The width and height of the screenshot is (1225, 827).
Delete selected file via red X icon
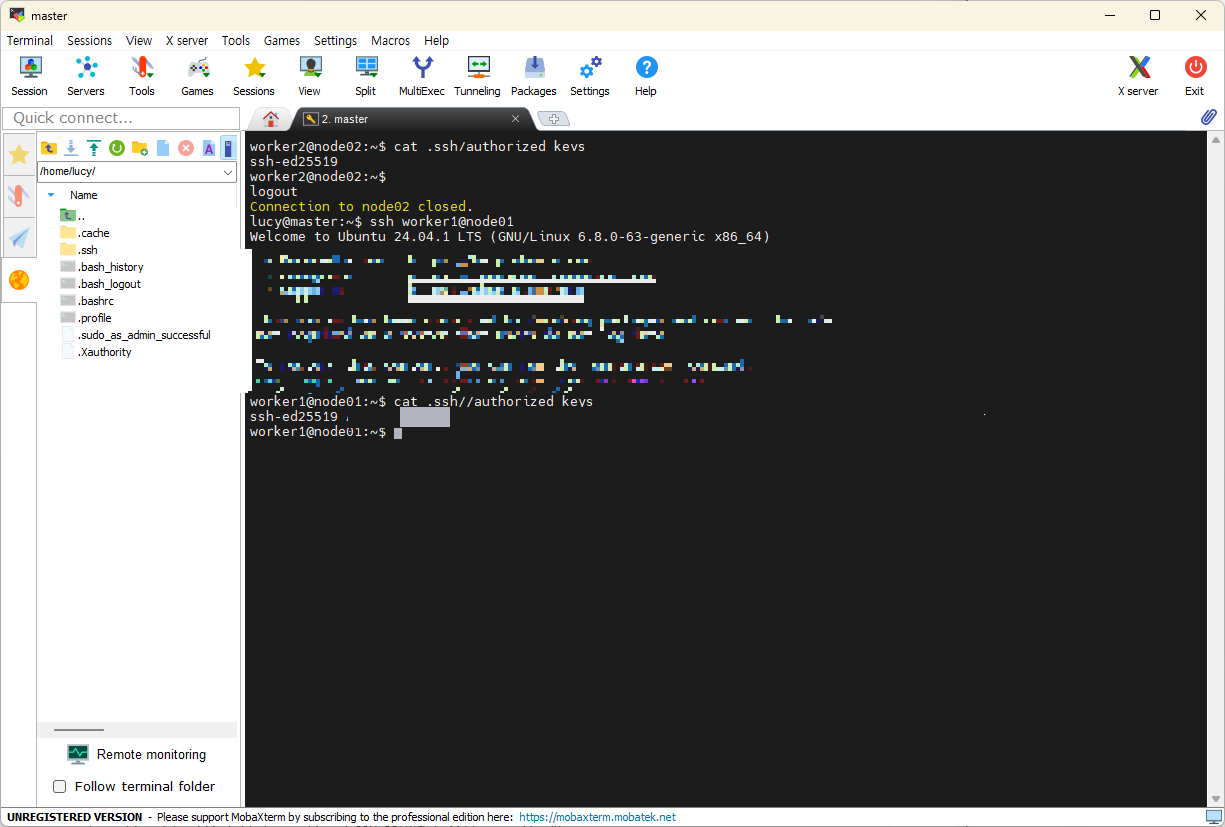(x=186, y=148)
